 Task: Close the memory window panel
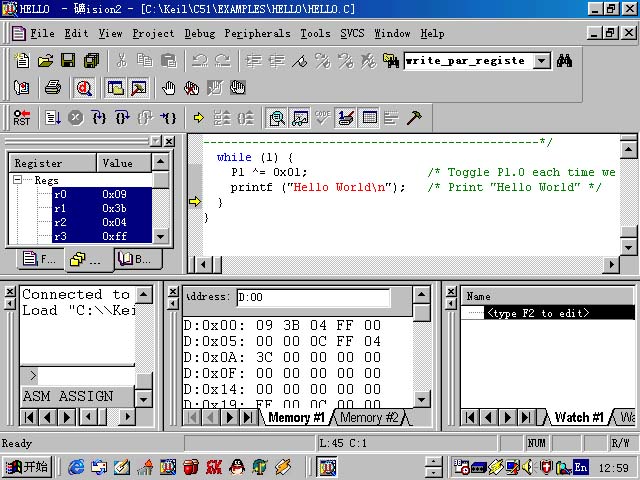click(x=173, y=291)
